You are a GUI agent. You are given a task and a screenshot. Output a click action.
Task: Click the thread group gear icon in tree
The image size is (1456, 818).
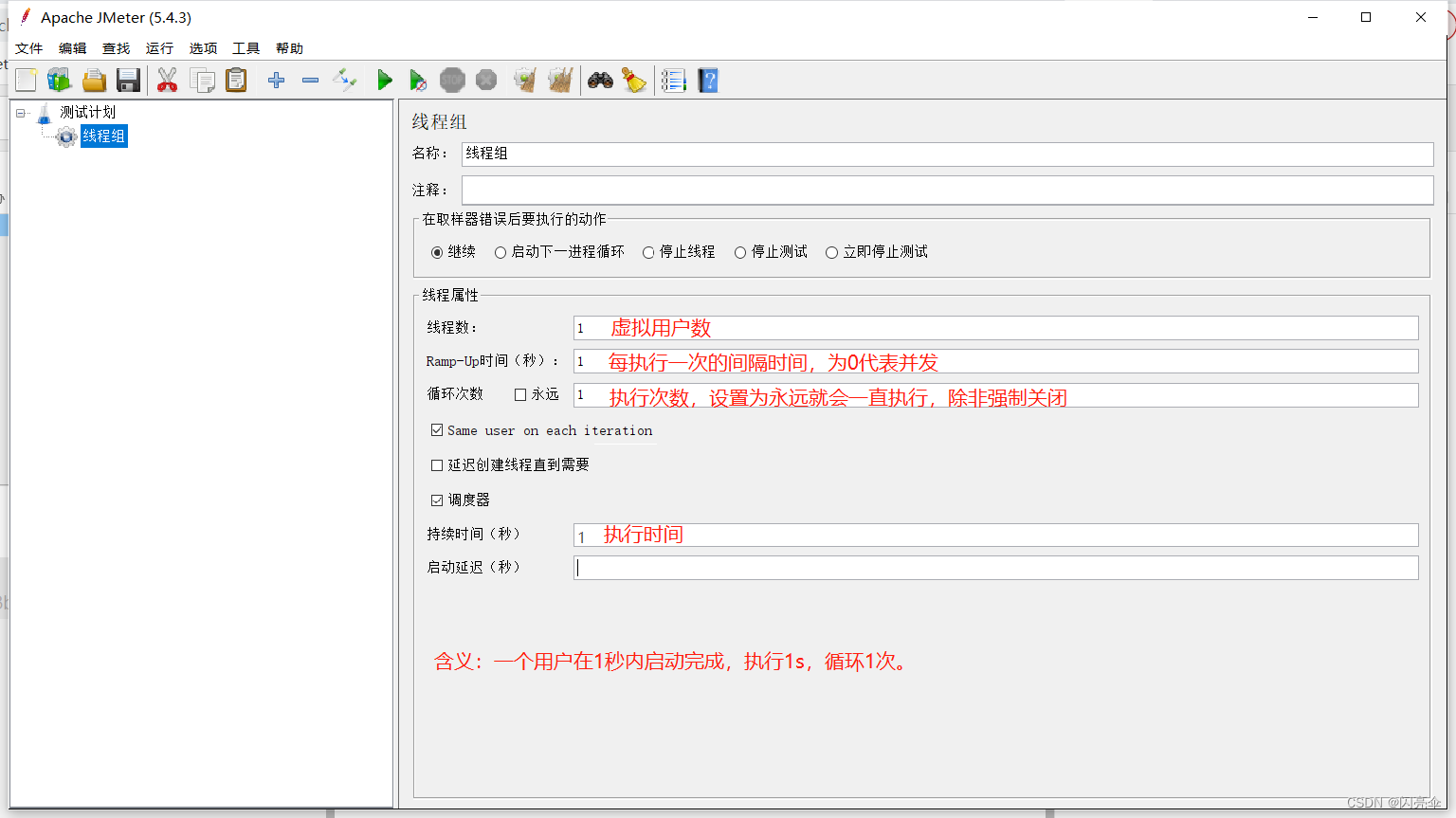point(66,136)
